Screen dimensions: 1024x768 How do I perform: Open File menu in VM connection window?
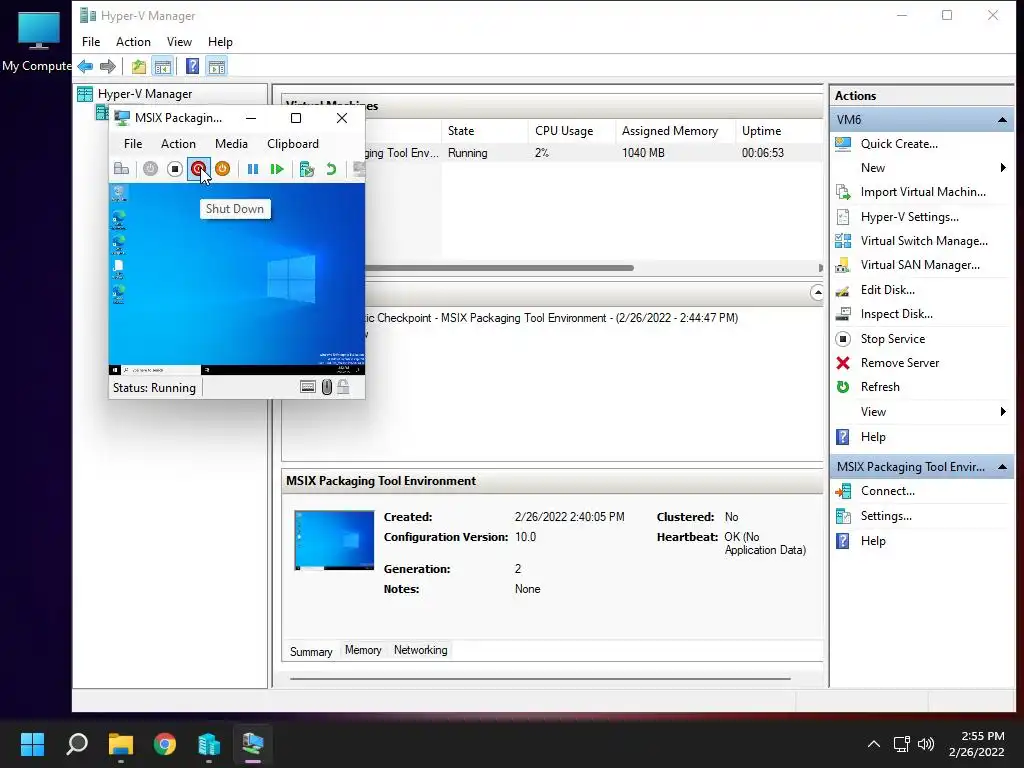coord(133,144)
